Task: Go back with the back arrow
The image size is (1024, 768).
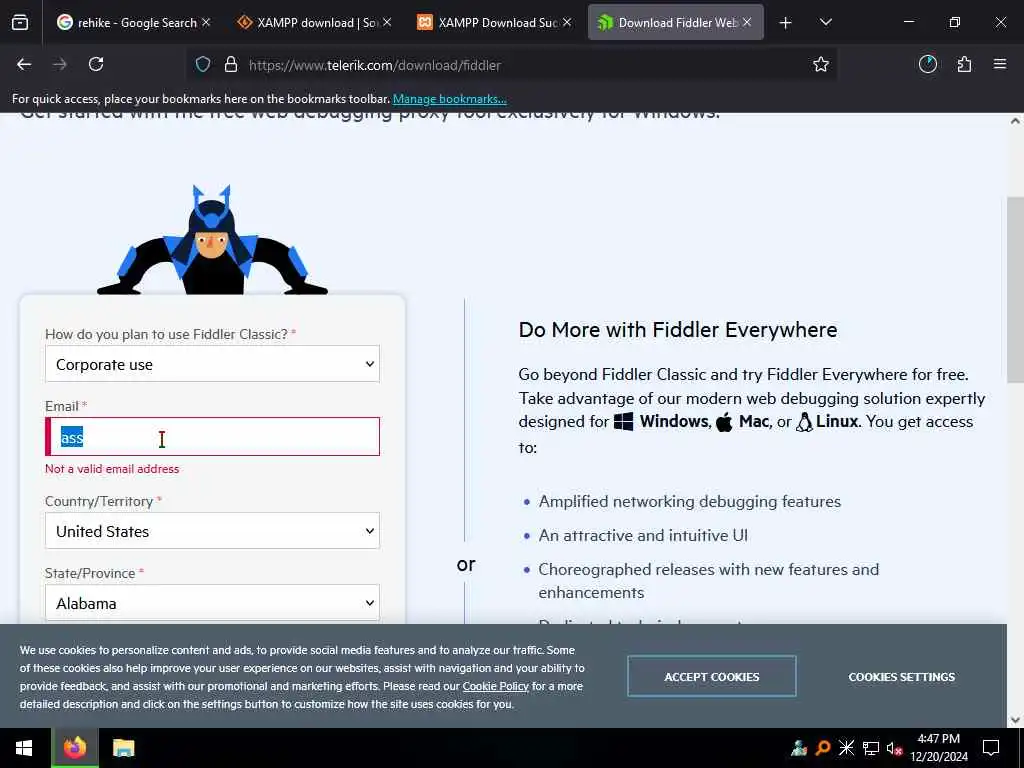Action: tap(24, 64)
